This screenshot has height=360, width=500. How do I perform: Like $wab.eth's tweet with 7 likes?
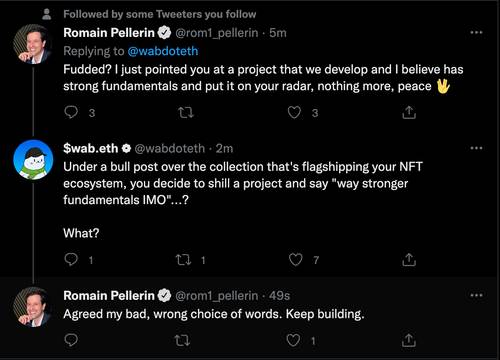tap(295, 259)
